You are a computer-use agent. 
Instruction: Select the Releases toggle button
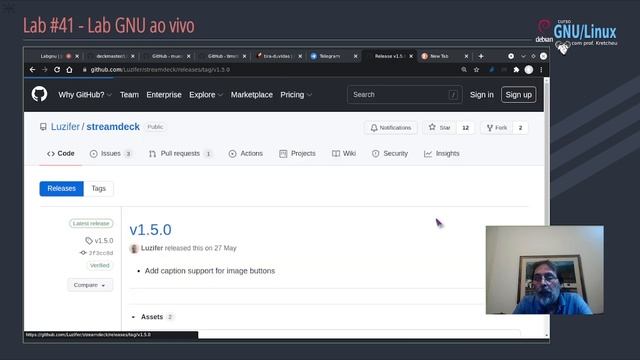pos(62,189)
